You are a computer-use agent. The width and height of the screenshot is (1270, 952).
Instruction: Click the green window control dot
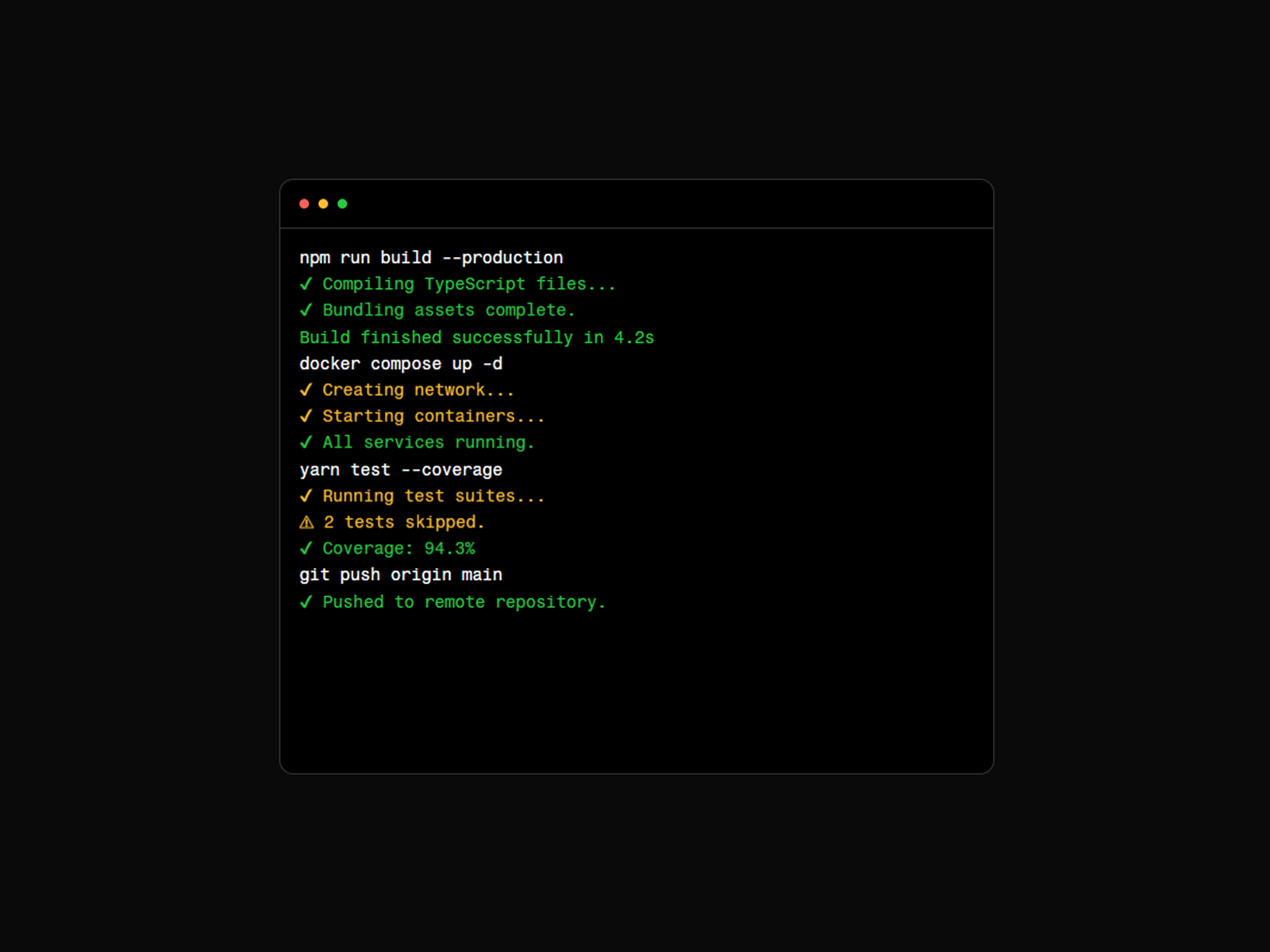coord(342,203)
